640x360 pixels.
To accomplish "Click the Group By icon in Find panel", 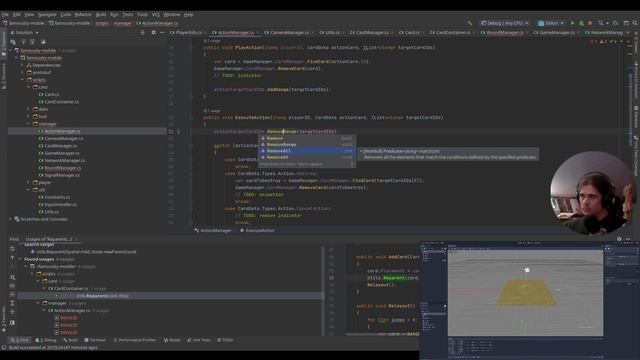I will (12, 277).
